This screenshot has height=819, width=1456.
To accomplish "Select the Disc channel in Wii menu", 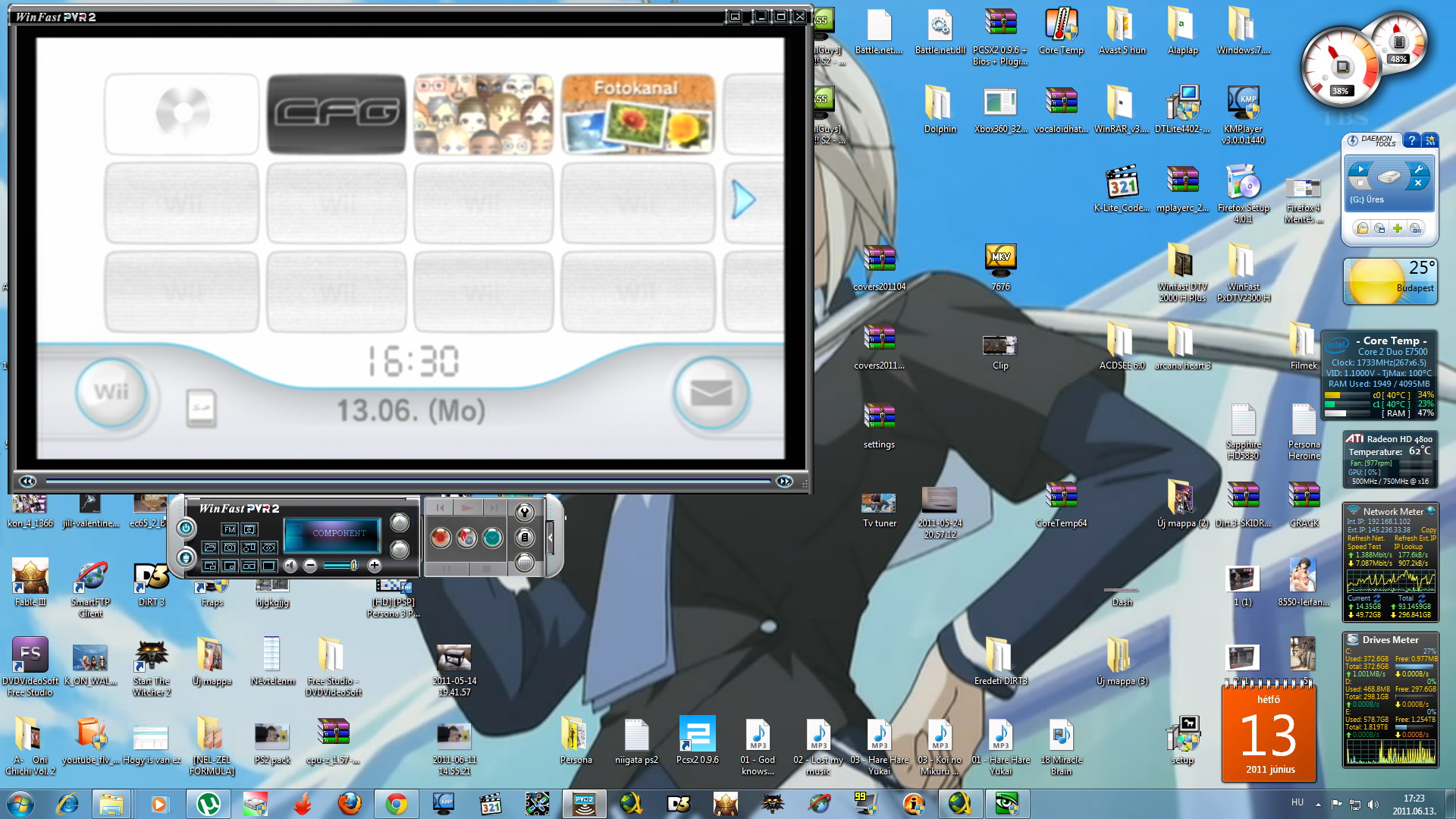I will click(x=182, y=114).
